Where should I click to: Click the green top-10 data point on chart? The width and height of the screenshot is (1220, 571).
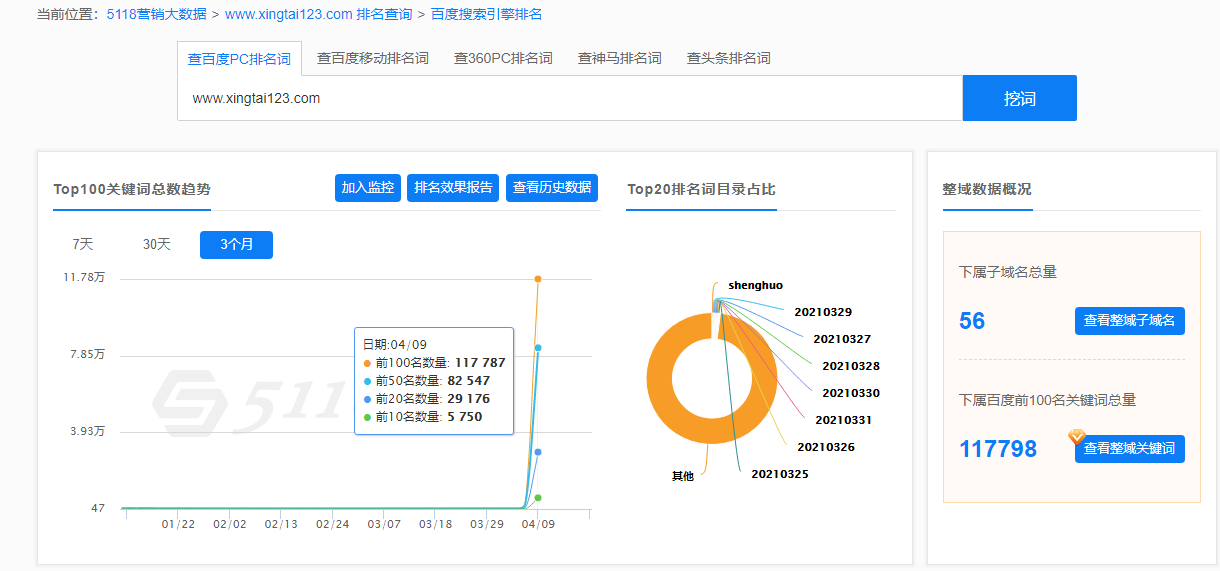(x=538, y=498)
